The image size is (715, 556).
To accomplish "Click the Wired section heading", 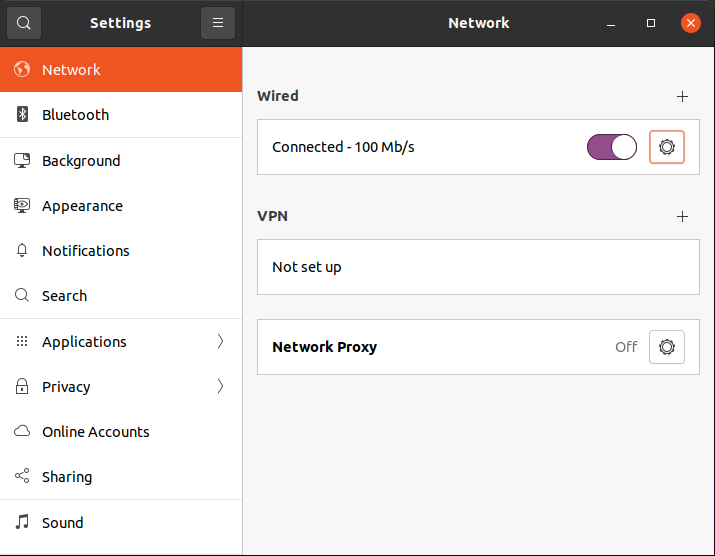I will pyautogui.click(x=278, y=96).
